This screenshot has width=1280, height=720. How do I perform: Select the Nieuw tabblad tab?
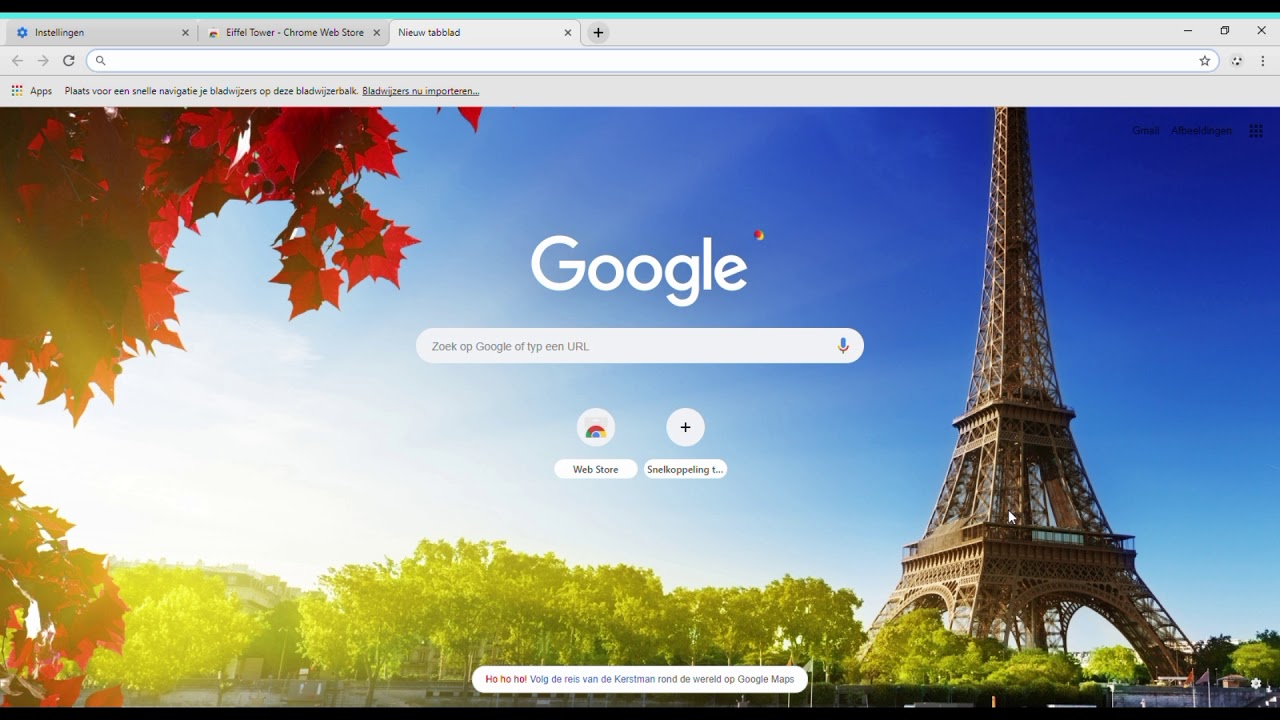(x=485, y=33)
